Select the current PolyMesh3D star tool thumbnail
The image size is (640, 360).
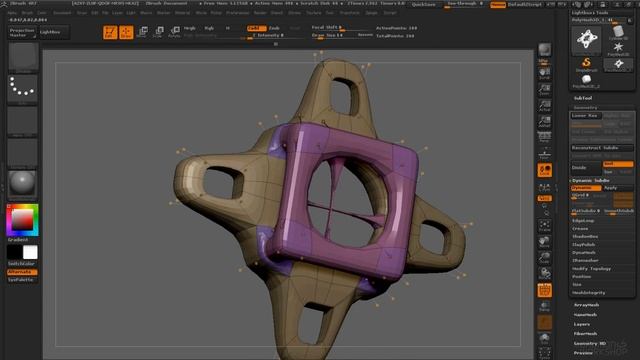[x=587, y=40]
